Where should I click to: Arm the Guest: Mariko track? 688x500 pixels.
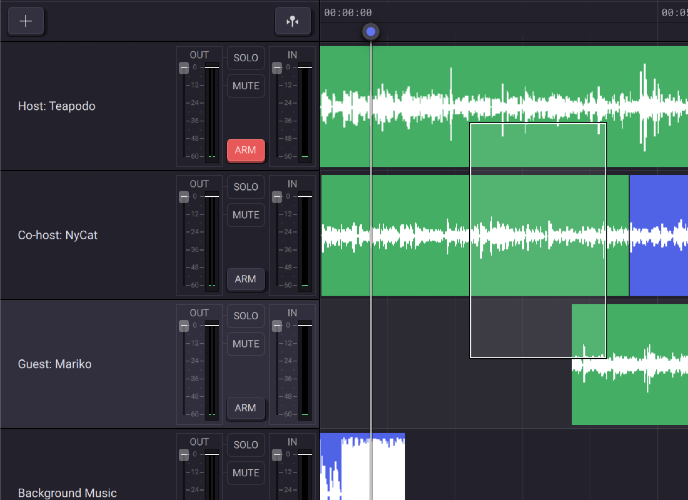[x=246, y=408]
